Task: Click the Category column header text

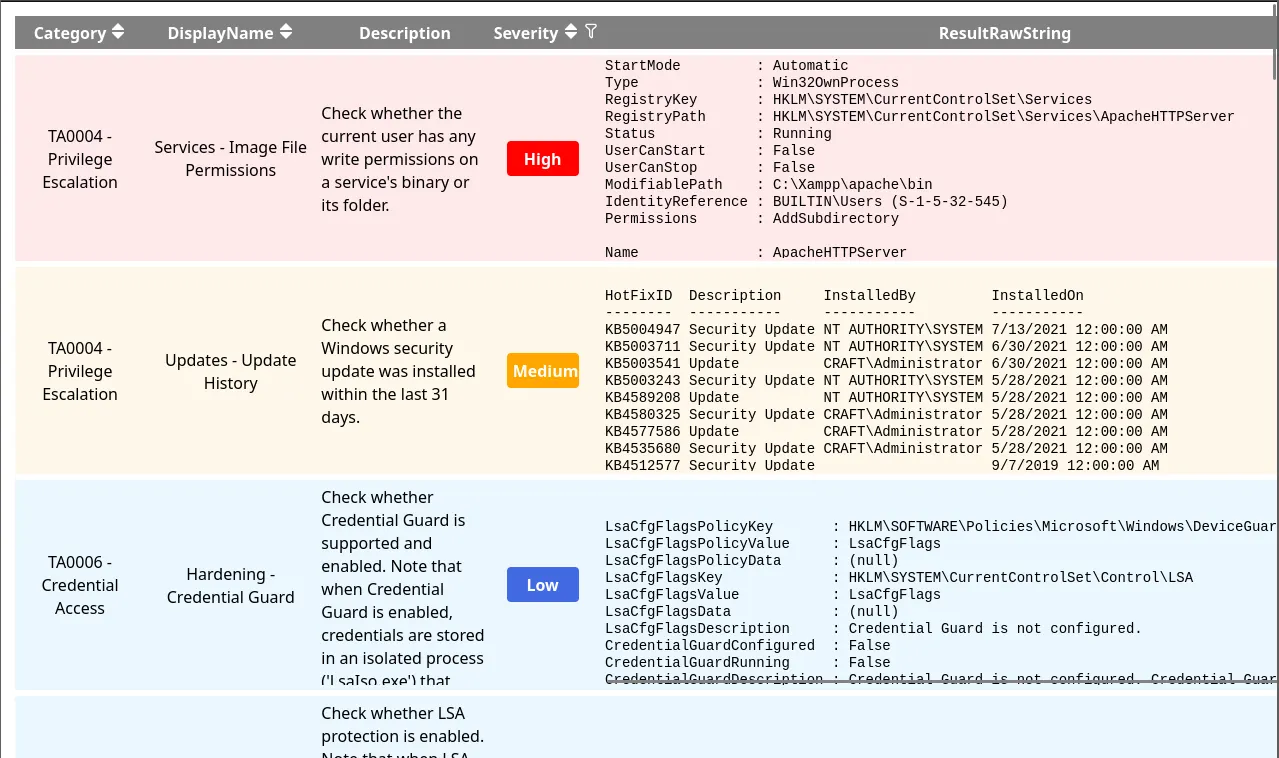Action: (69, 33)
